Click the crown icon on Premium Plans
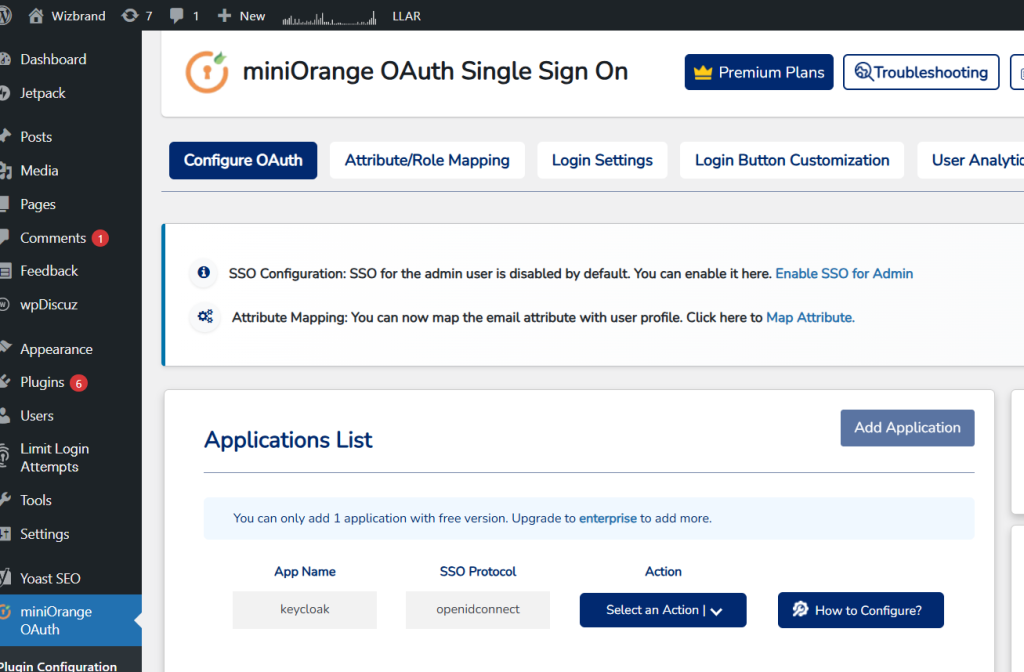The width and height of the screenshot is (1024, 672). click(703, 72)
